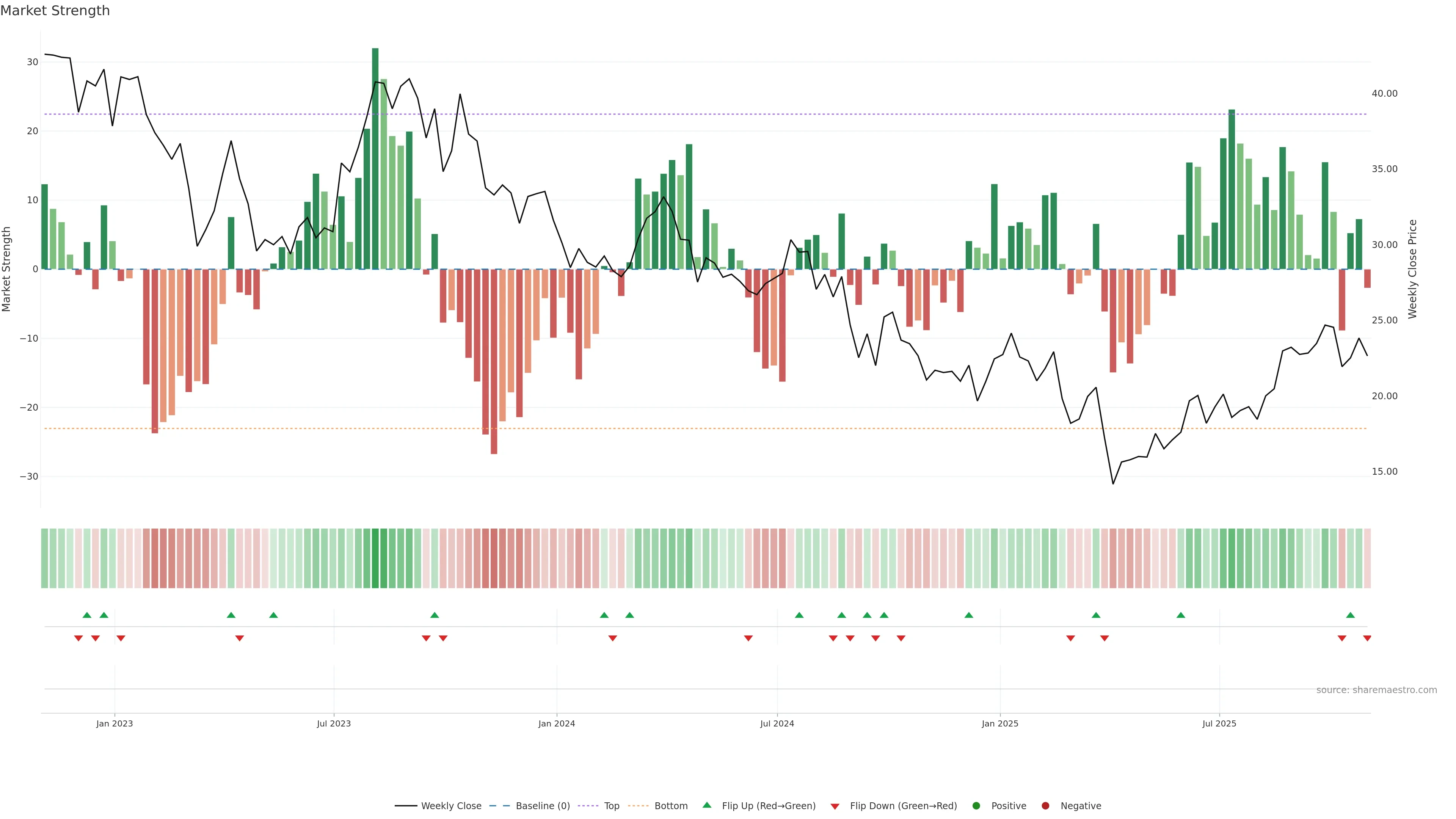Screen dimensions: 1456x819
Task: Click the red Negative legend dot
Action: (x=1045, y=806)
